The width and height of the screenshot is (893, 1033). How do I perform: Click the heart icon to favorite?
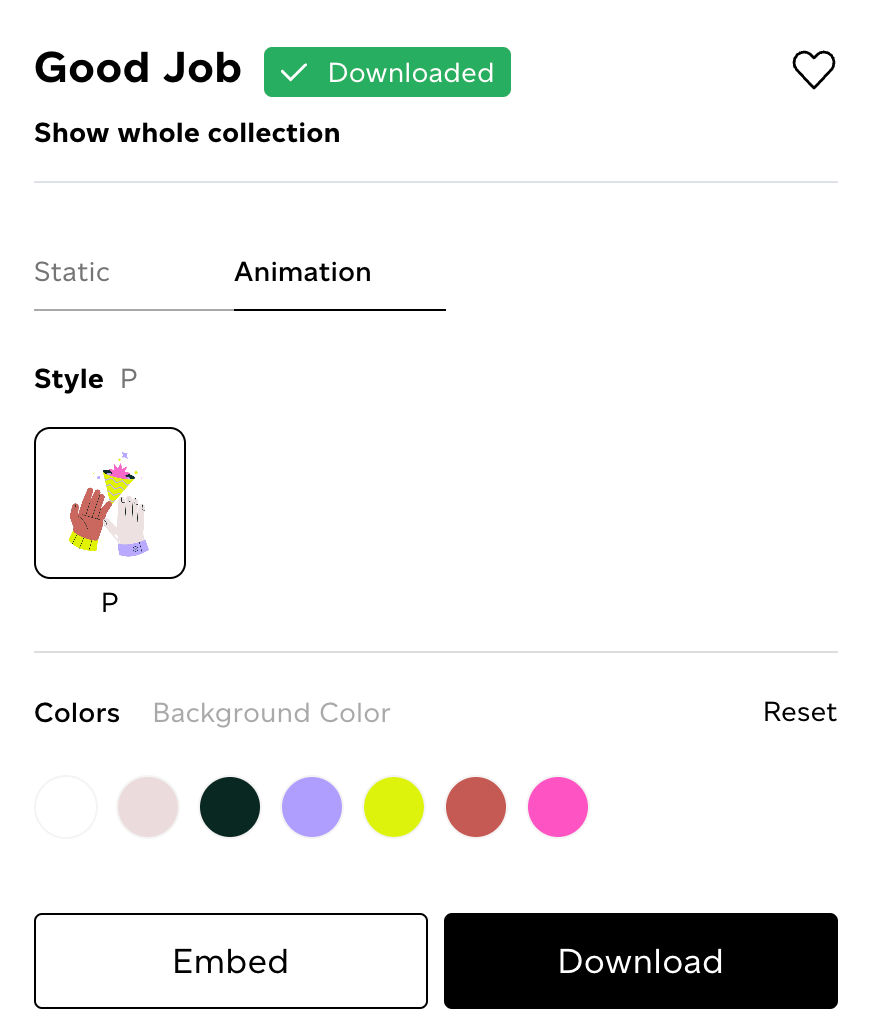click(813, 69)
